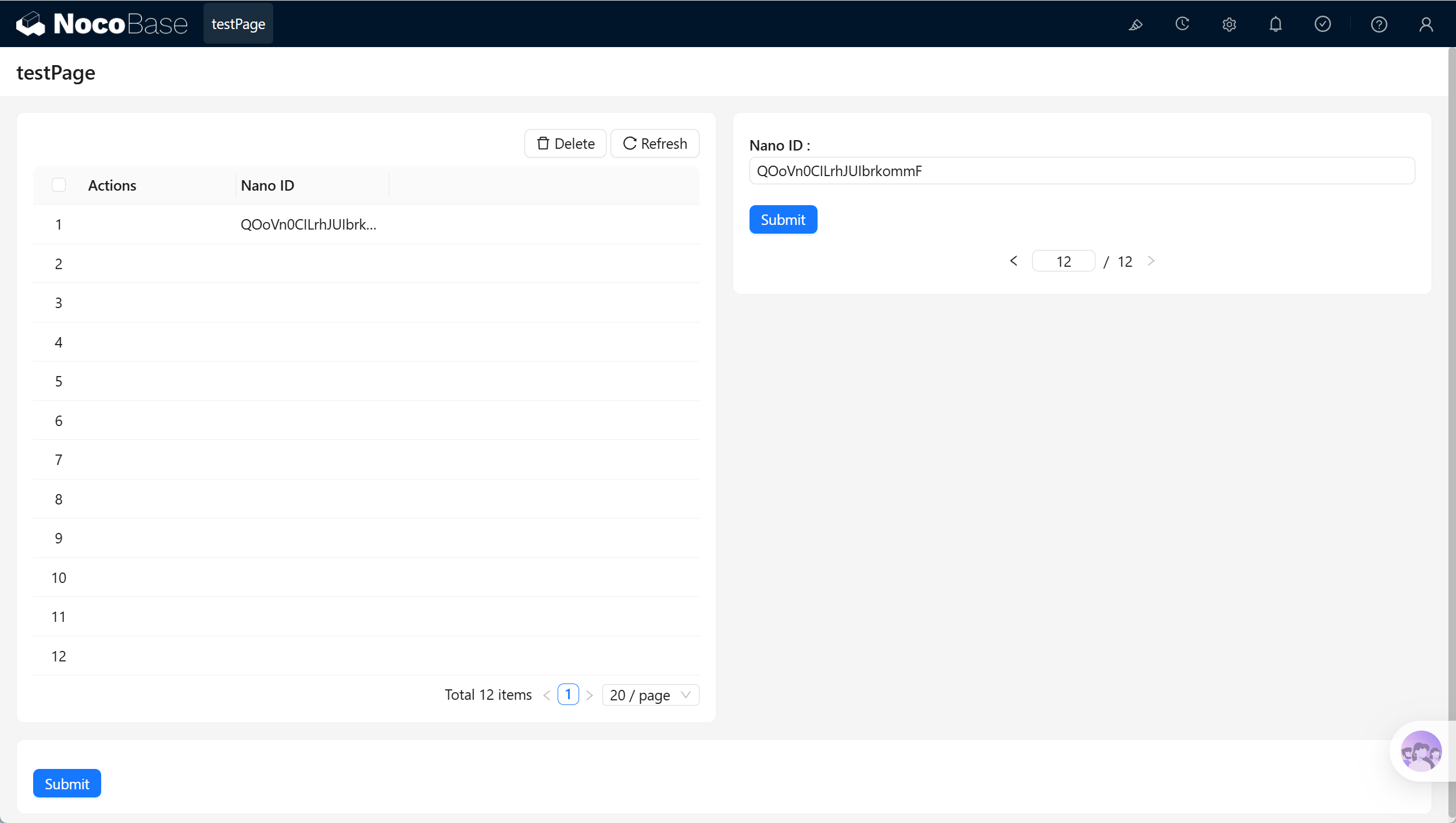Open the notifications bell
The image size is (1456, 823).
[1275, 24]
